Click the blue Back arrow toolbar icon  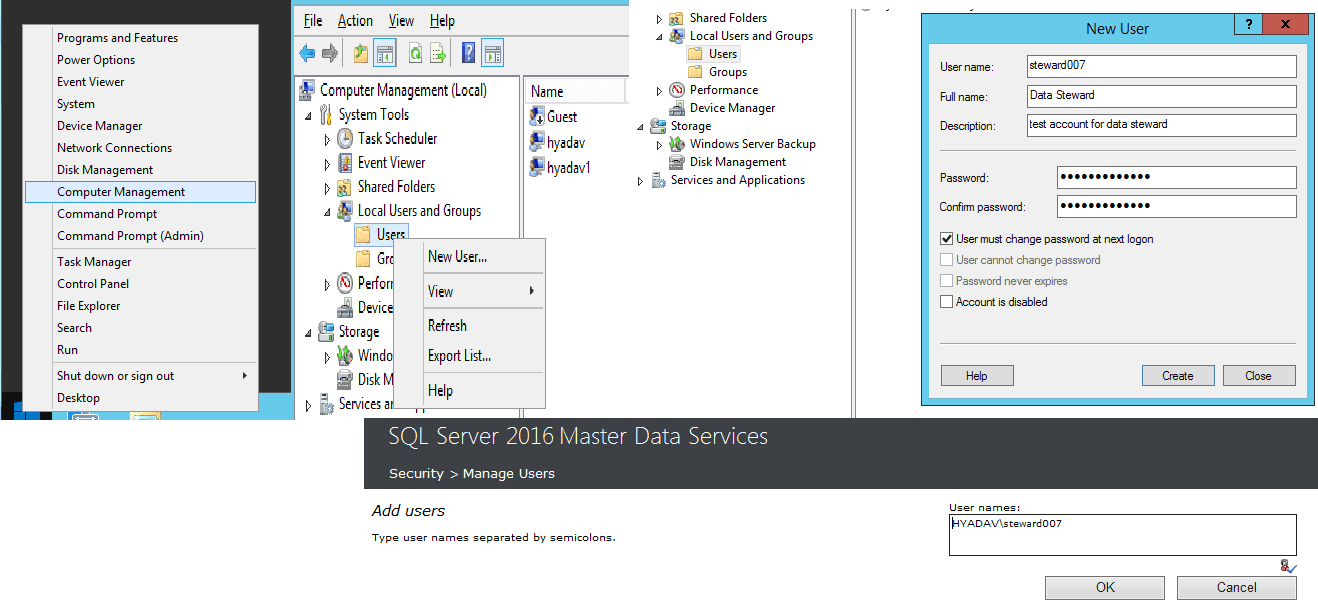(x=307, y=53)
